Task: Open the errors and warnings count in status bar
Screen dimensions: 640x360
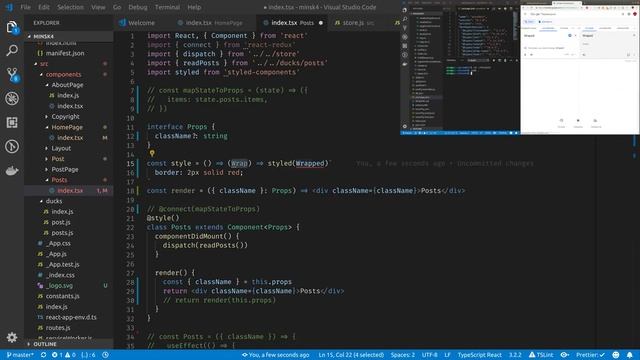Action: coord(63,355)
